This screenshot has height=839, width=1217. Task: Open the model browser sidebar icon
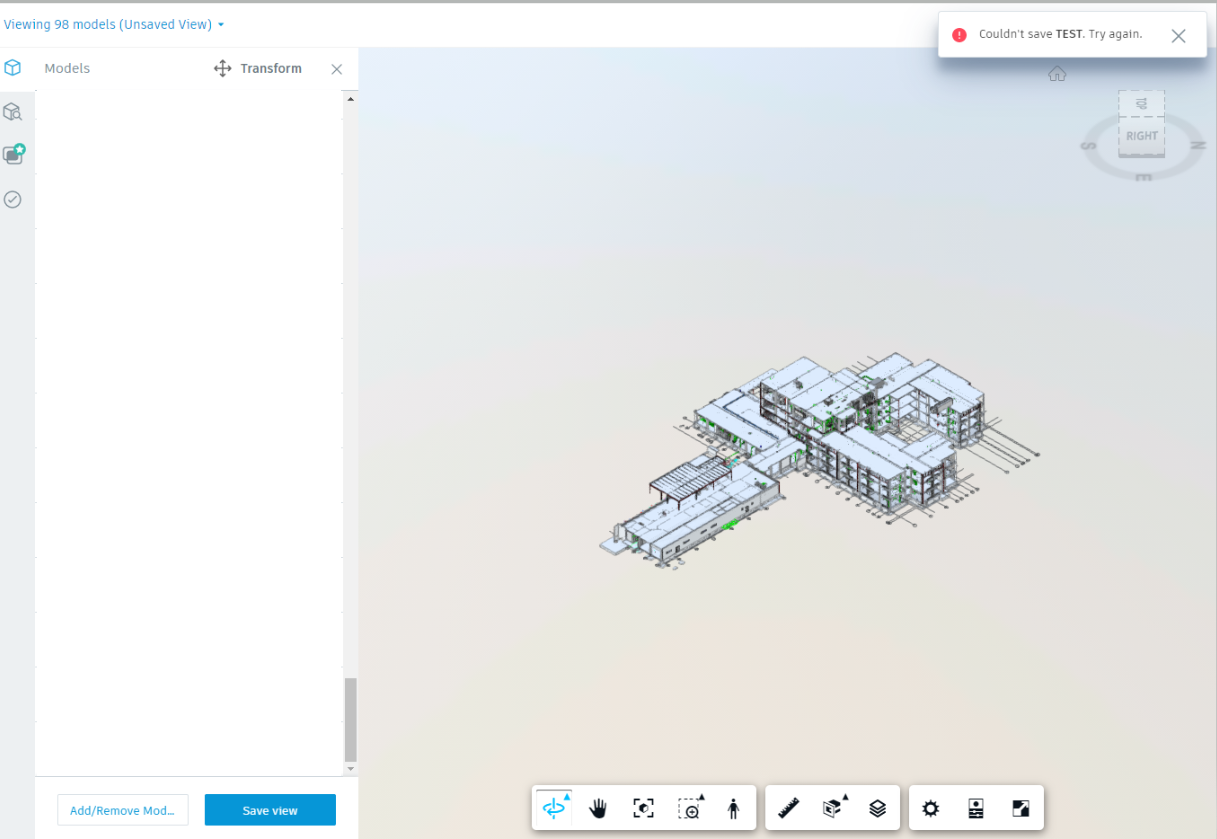[x=13, y=112]
